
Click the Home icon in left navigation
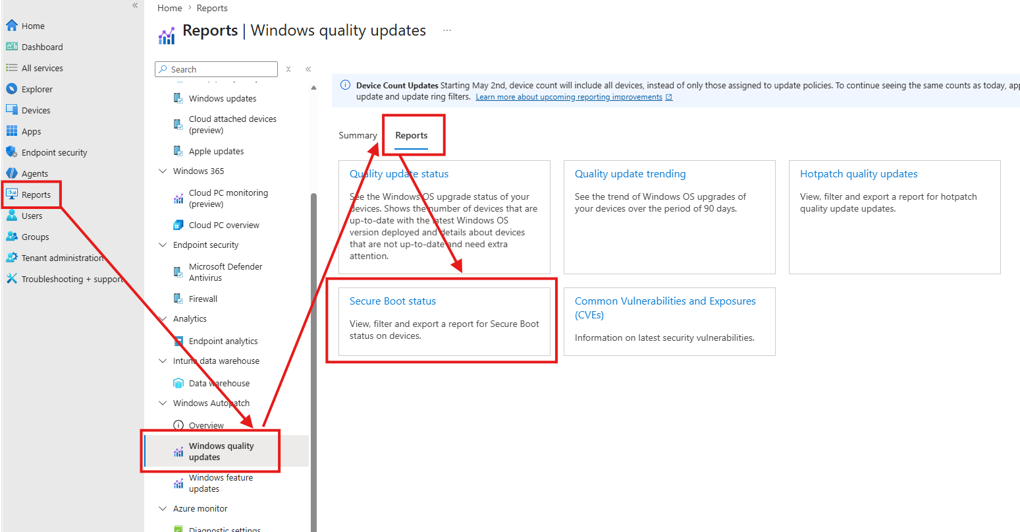click(x=12, y=25)
